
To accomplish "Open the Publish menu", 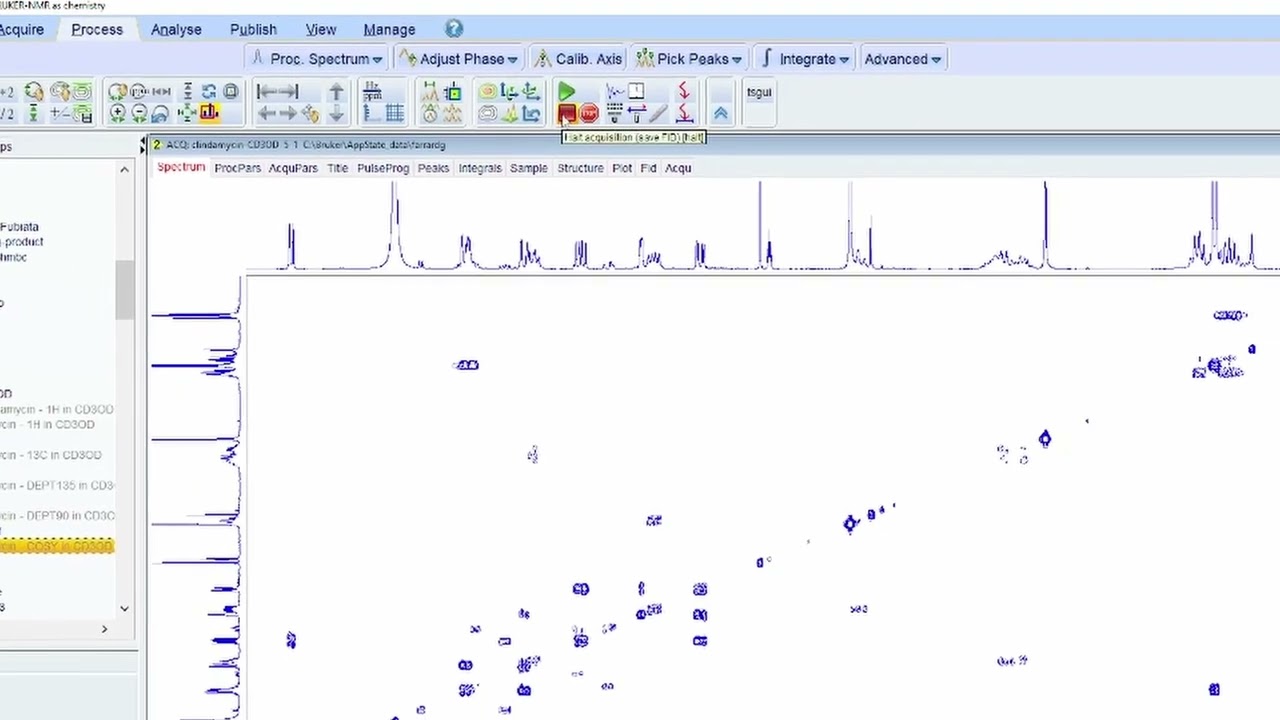I will pyautogui.click(x=253, y=30).
